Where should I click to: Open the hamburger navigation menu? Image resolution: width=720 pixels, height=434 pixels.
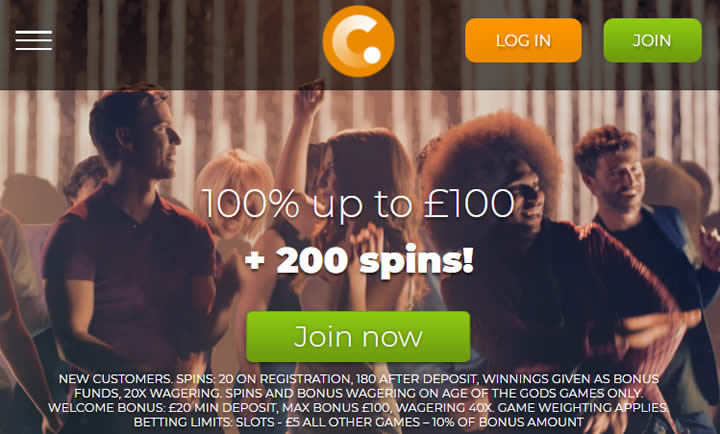[34, 40]
